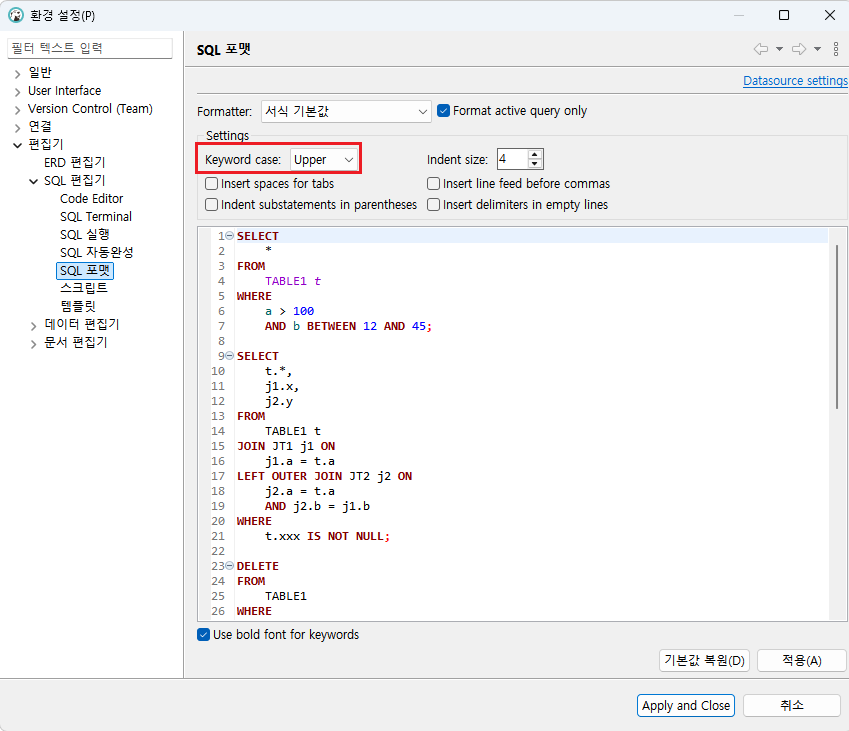
Task: Expand the User Interface tree node
Action: pos(17,92)
